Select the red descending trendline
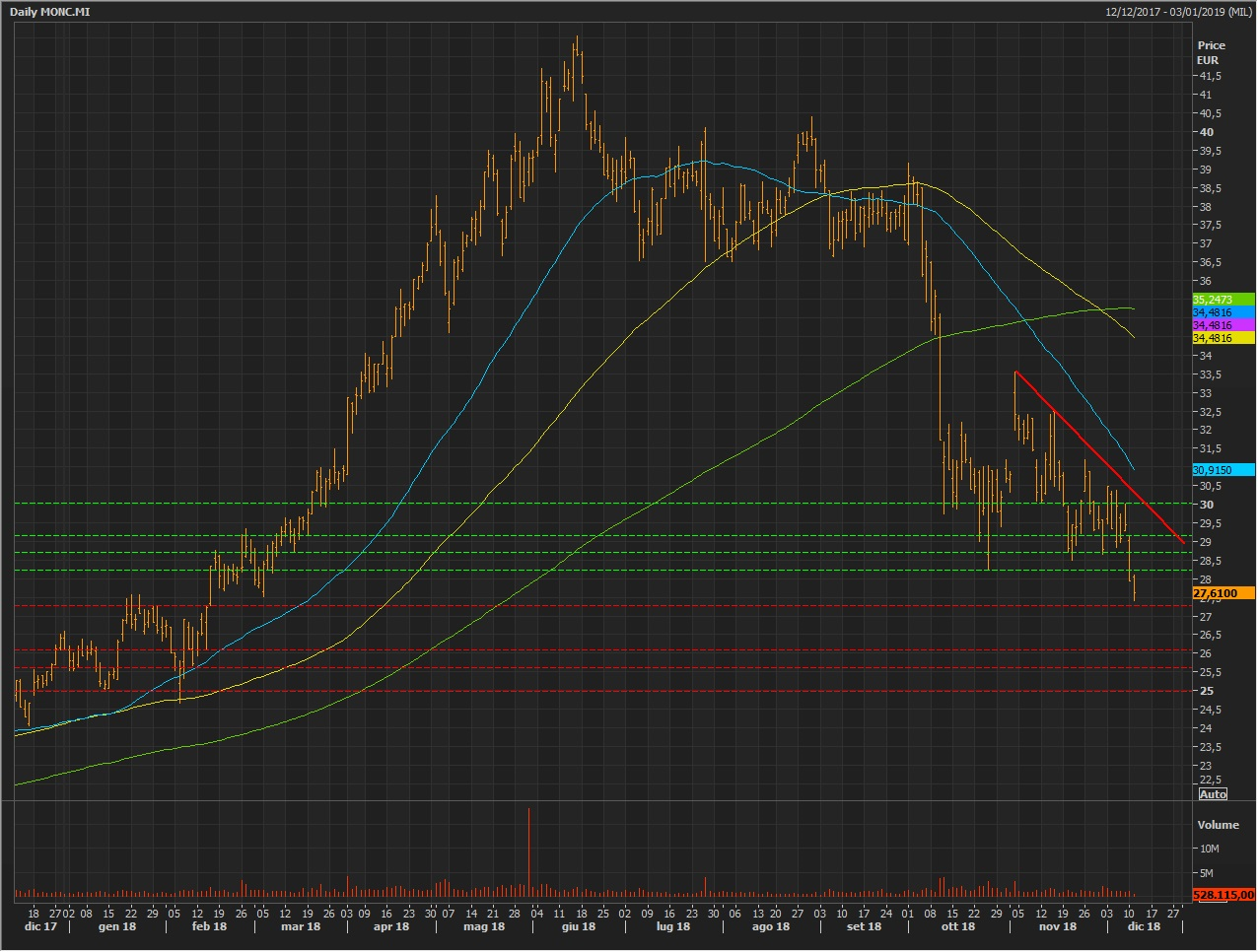 (x=1099, y=456)
